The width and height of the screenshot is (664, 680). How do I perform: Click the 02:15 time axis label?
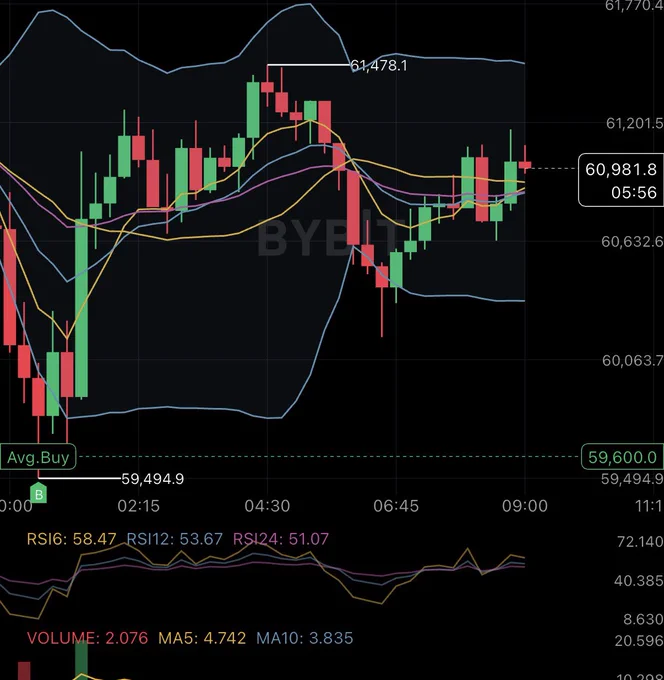pos(138,506)
